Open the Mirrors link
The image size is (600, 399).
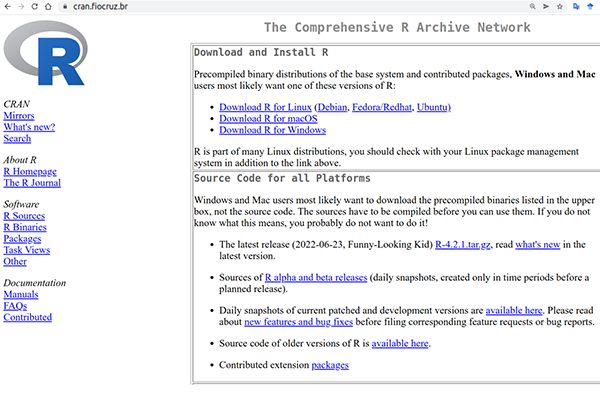point(19,116)
